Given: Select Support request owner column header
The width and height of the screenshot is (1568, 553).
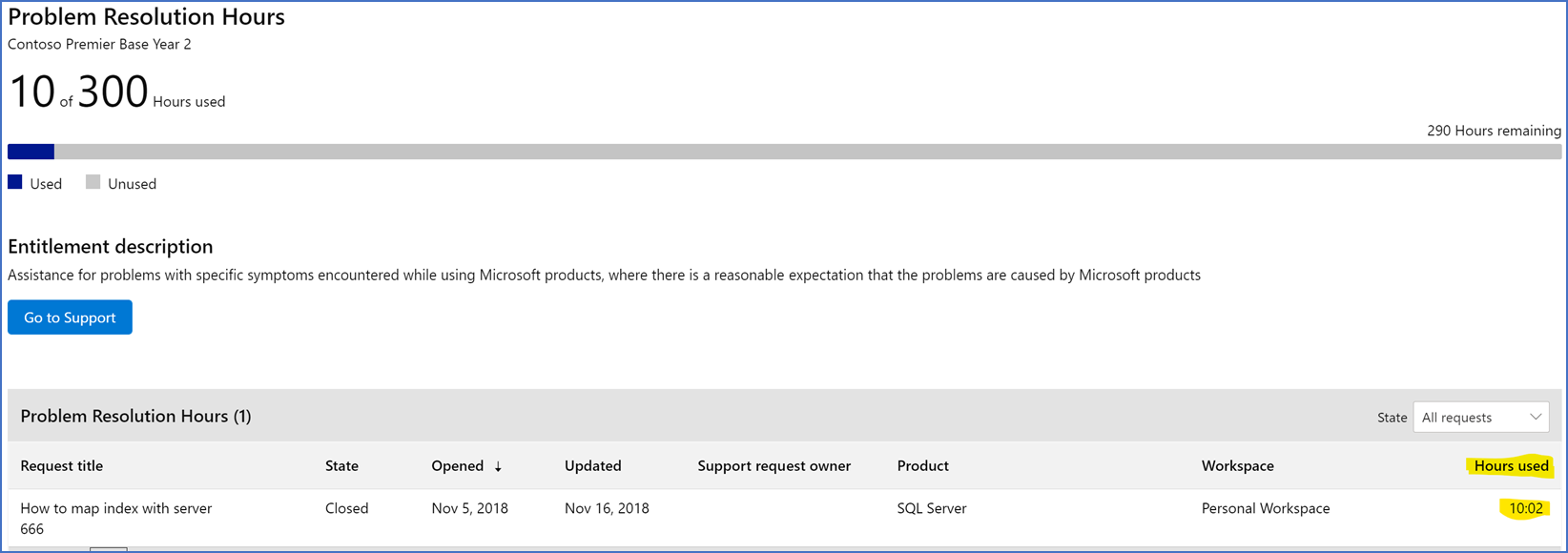Looking at the screenshot, I should [774, 465].
